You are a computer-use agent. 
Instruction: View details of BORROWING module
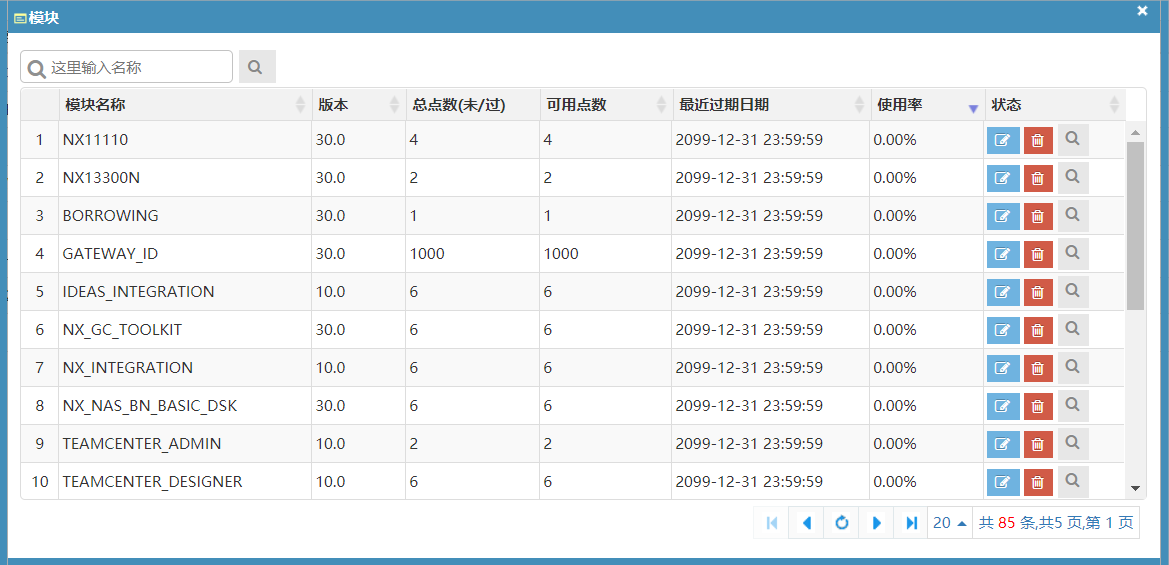click(1073, 216)
